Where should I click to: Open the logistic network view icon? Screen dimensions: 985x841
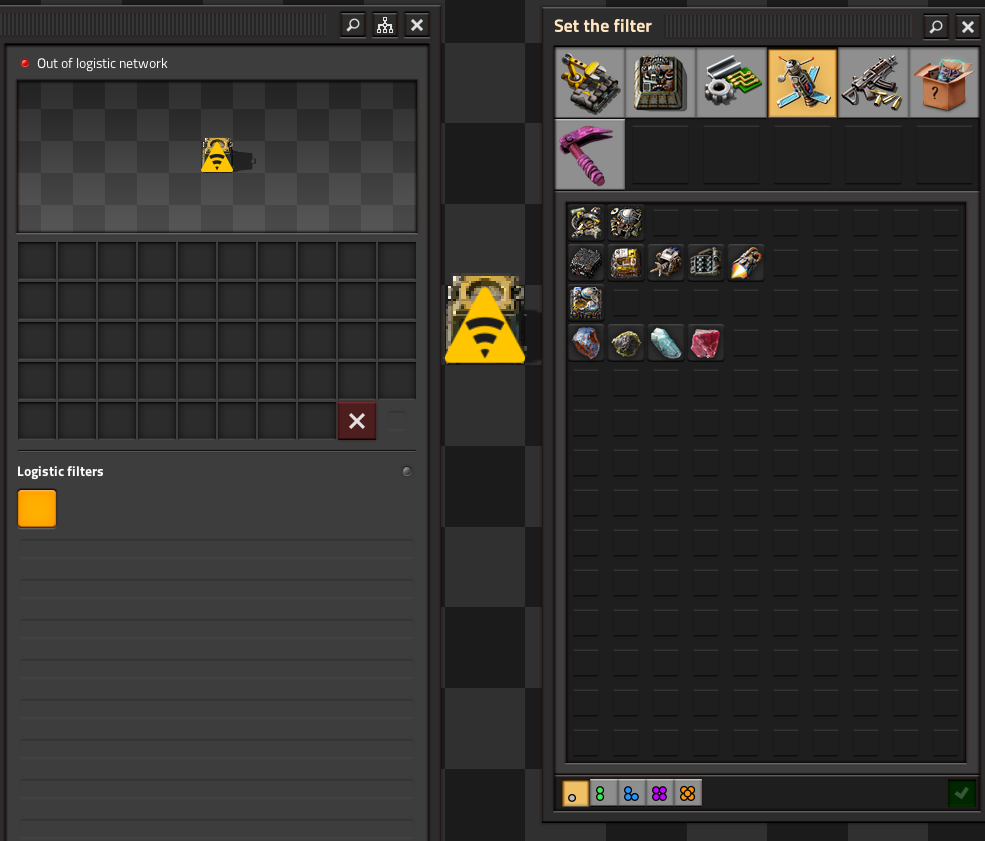384,25
